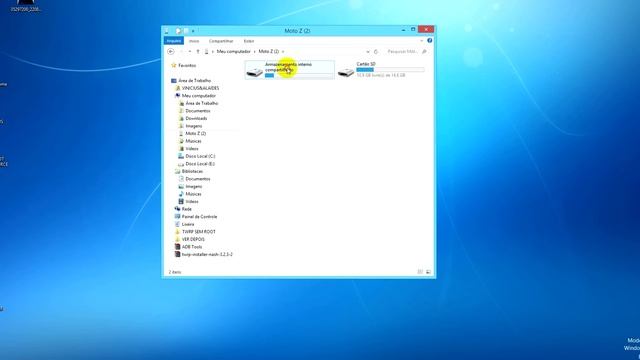Open Vídeos under Meu computador

192,149
